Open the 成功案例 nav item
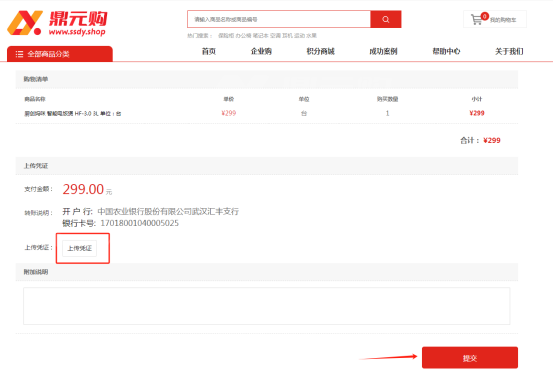This screenshot has width=554, height=372. [x=383, y=52]
